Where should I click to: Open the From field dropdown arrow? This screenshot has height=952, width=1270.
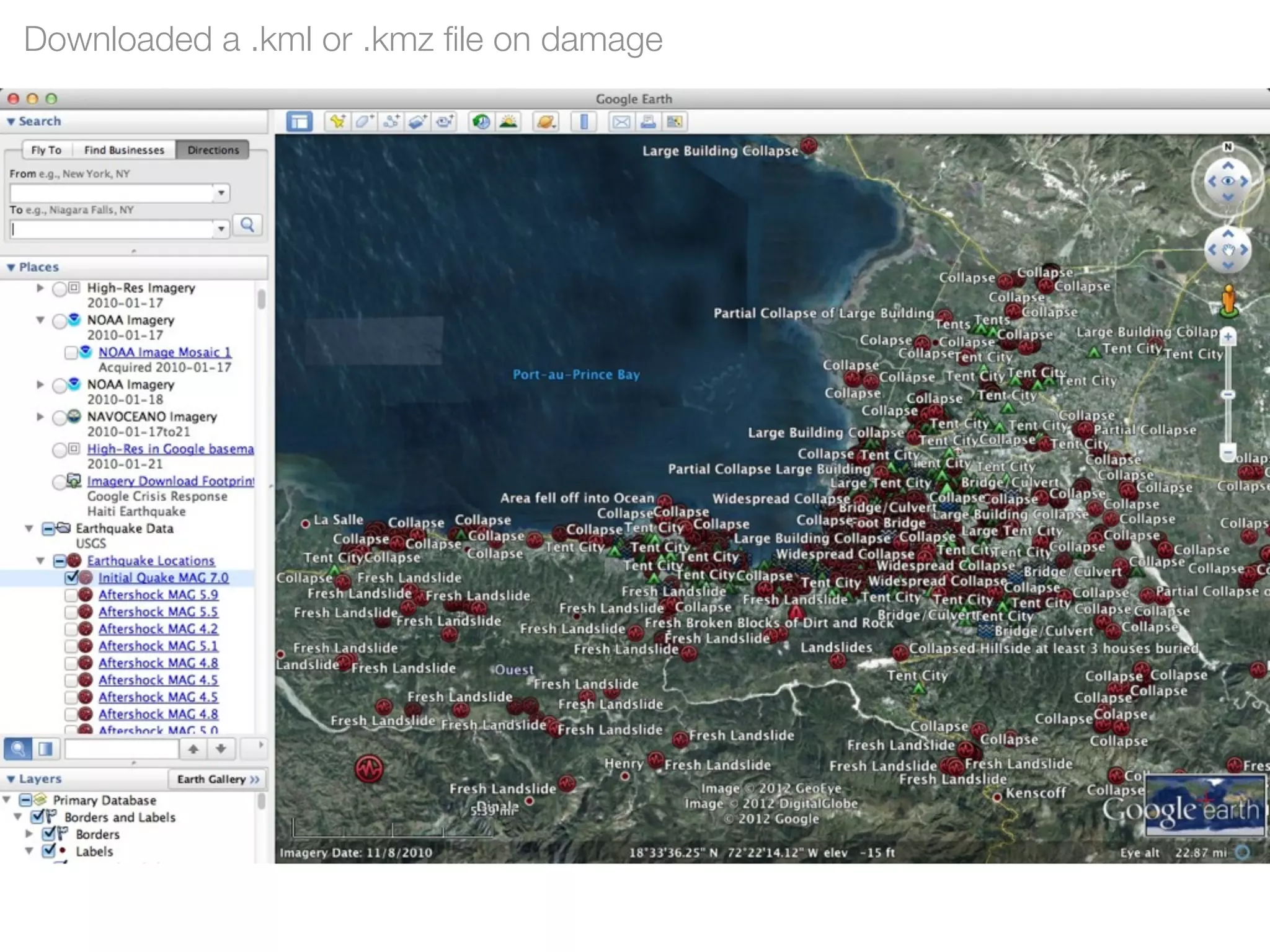(x=221, y=193)
